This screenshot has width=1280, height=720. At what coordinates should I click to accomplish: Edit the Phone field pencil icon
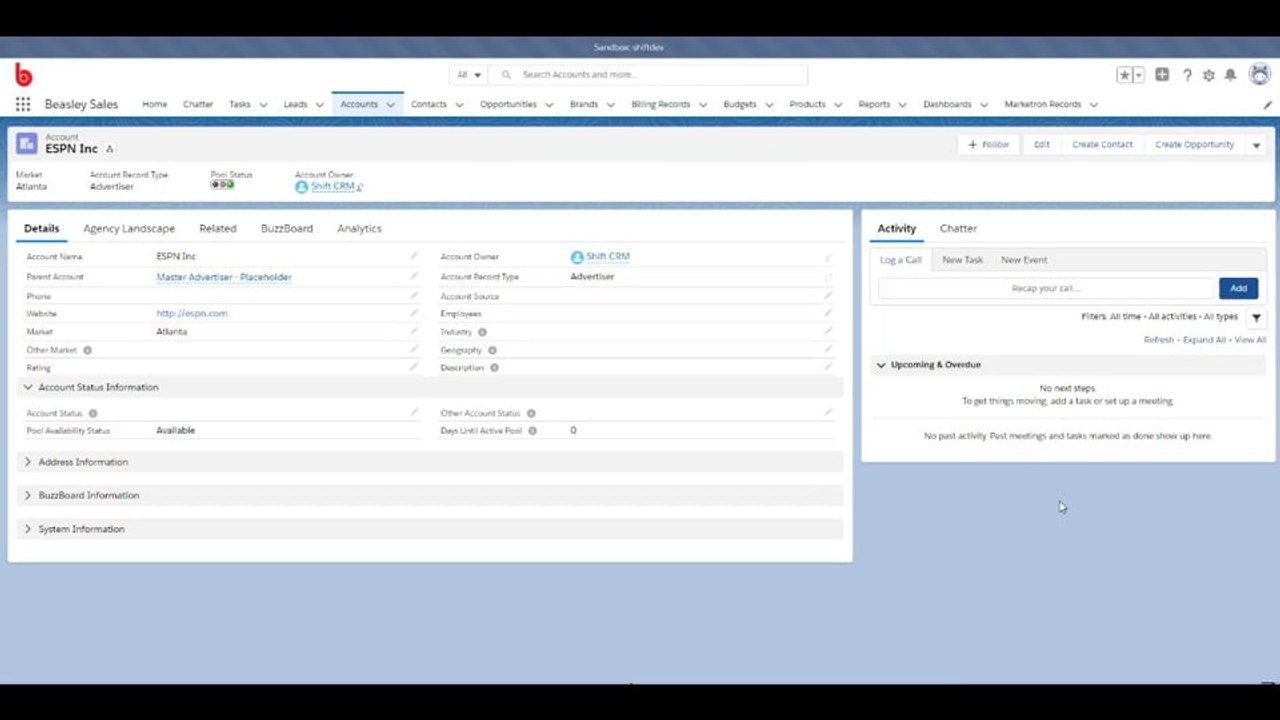414,296
